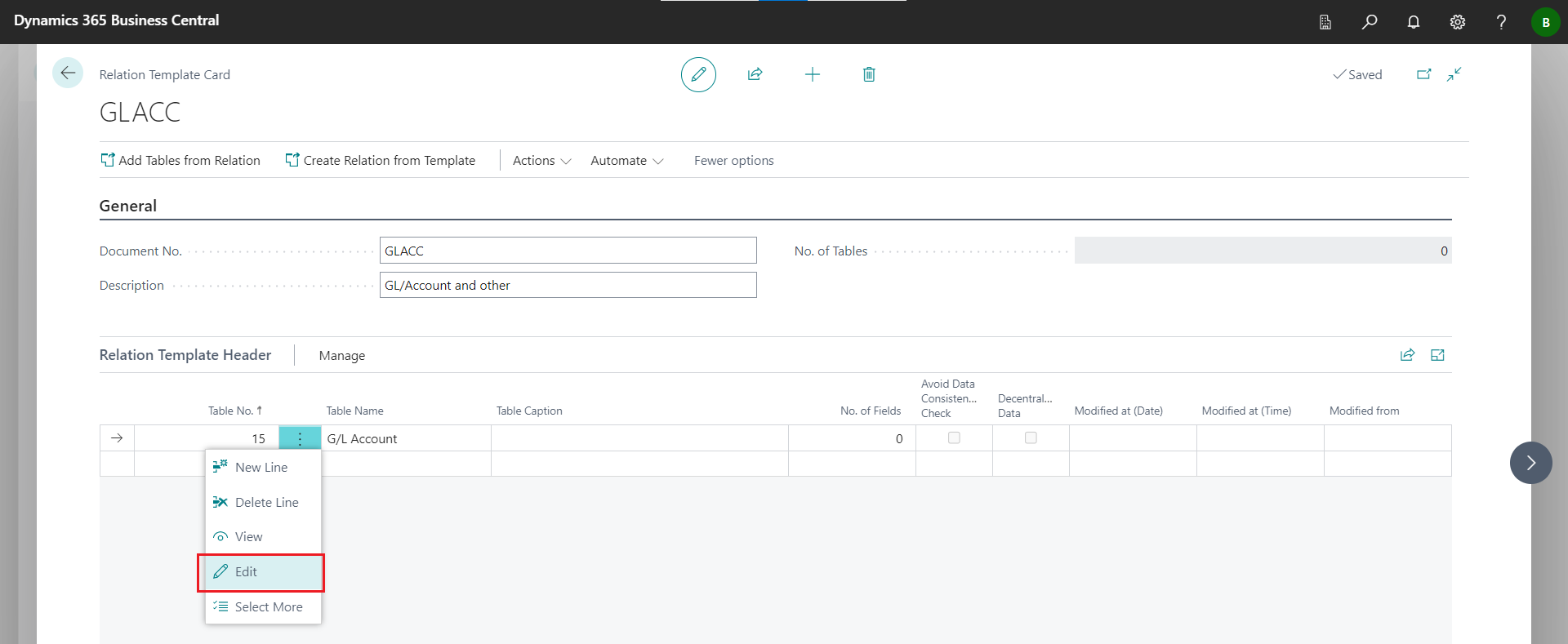The width and height of the screenshot is (1568, 644).
Task: Open the settings gear
Action: (1458, 22)
